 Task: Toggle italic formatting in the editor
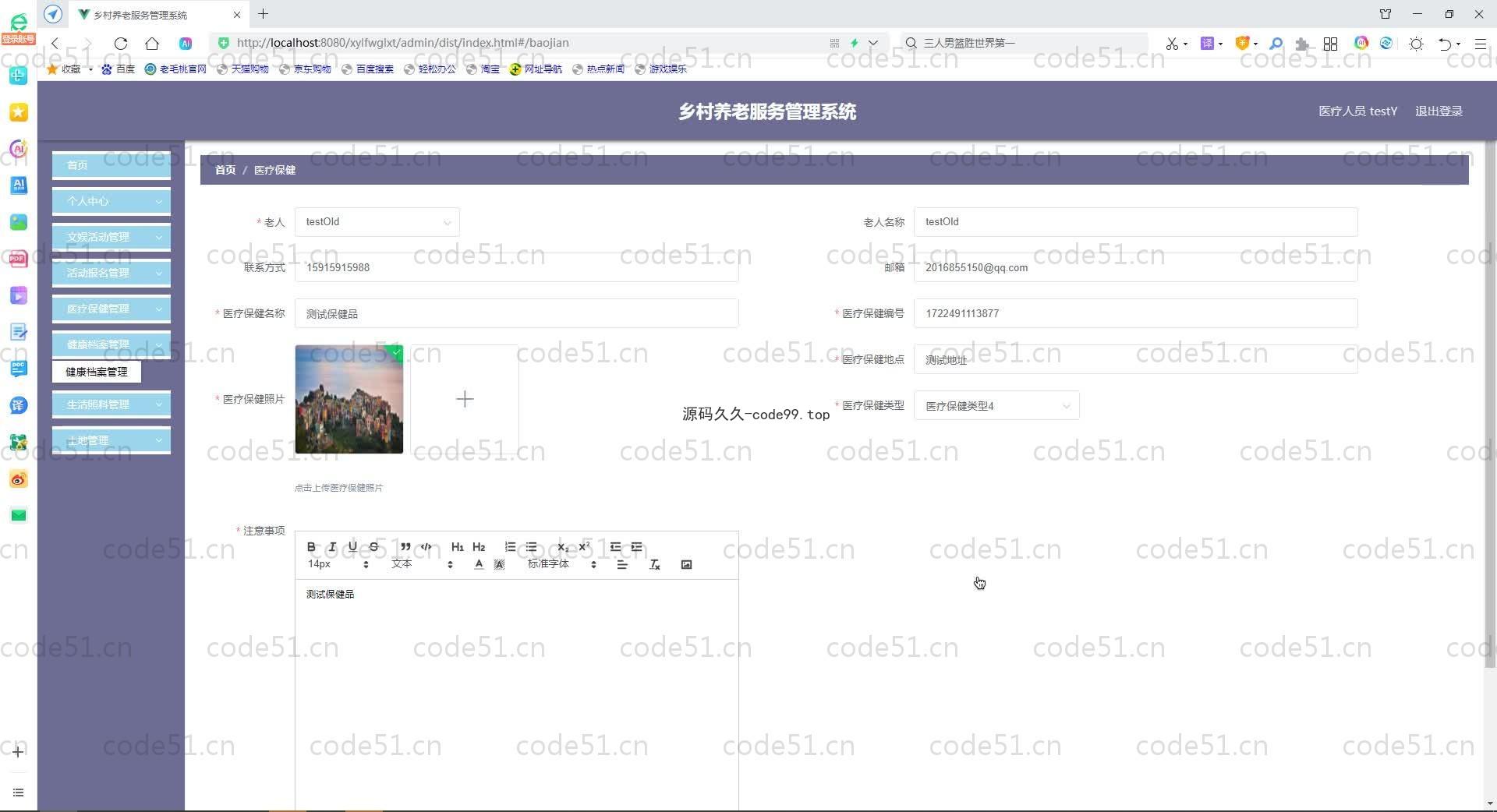332,547
